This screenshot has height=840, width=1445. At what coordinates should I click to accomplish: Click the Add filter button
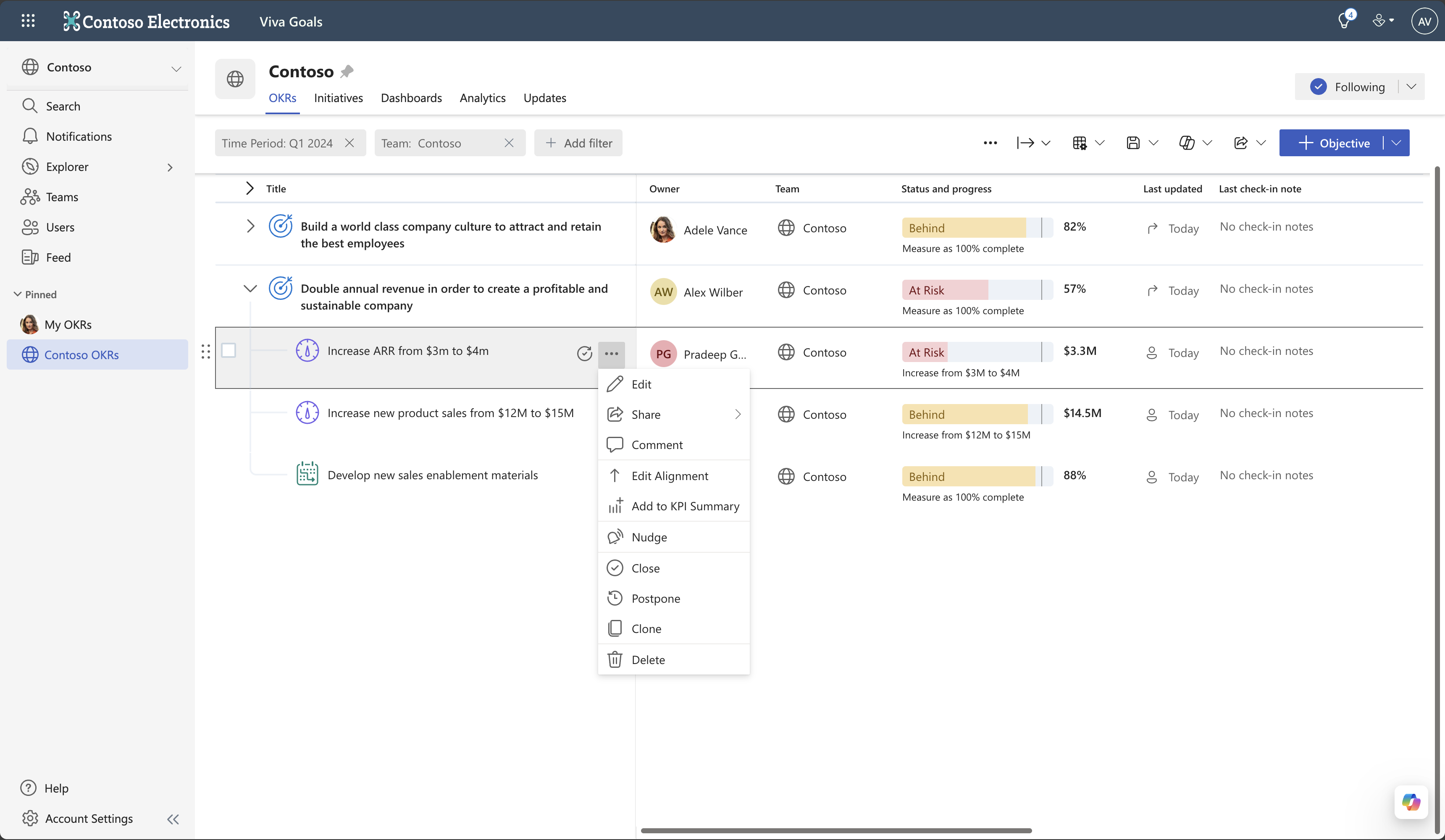(578, 143)
